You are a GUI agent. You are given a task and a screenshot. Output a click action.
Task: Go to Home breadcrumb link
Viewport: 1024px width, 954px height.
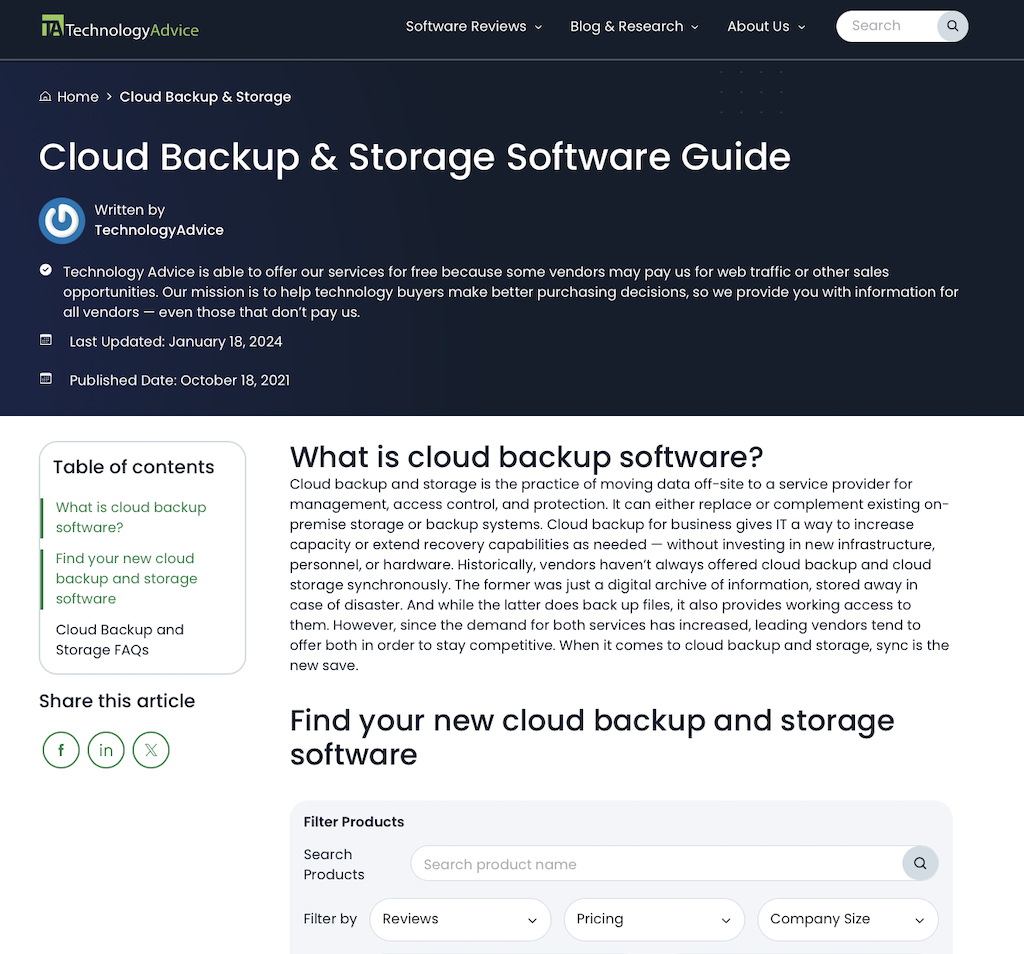click(x=78, y=97)
